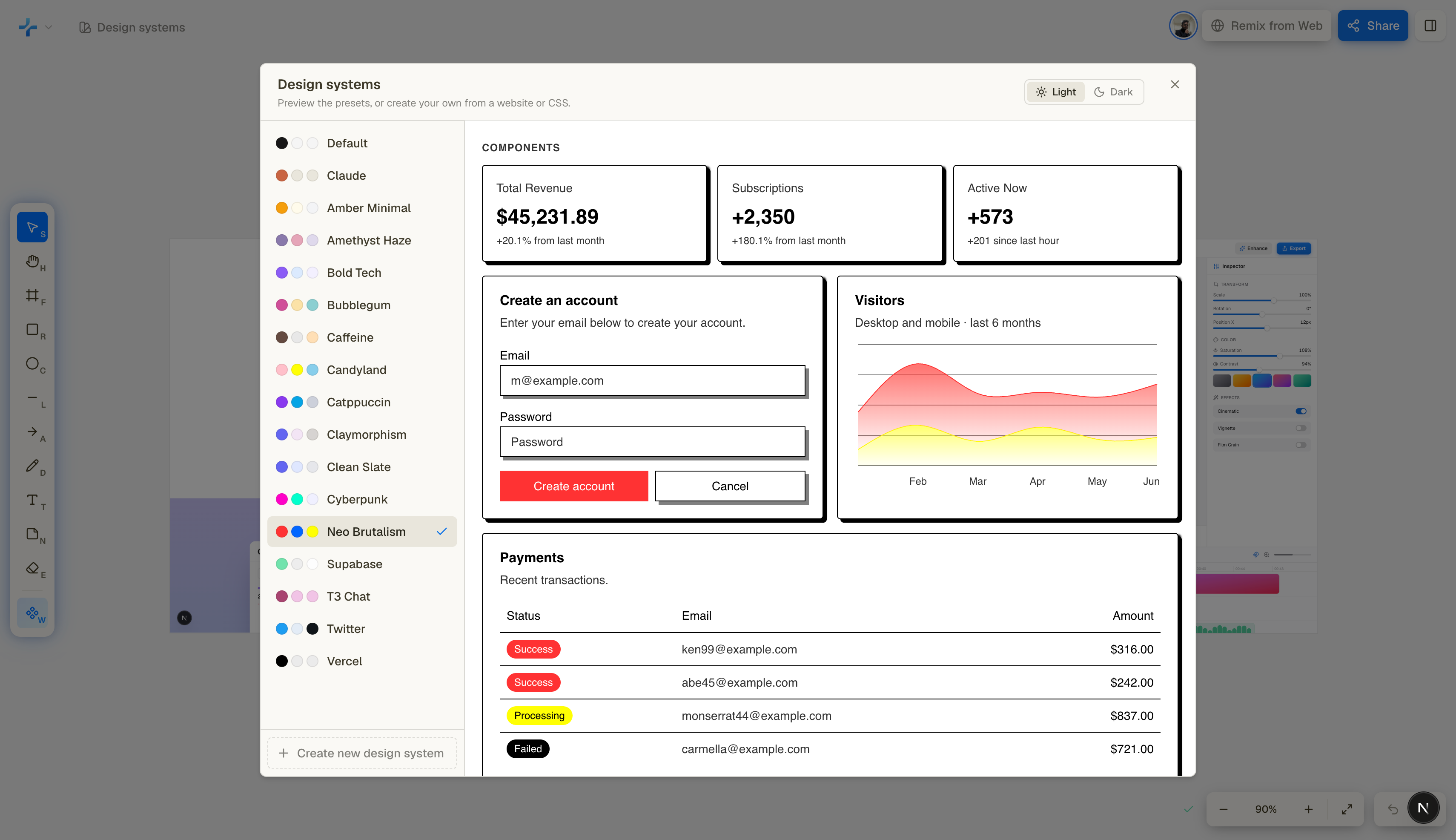Viewport: 1456px width, 840px height.
Task: Switch preview to Dark mode
Action: (x=1113, y=92)
